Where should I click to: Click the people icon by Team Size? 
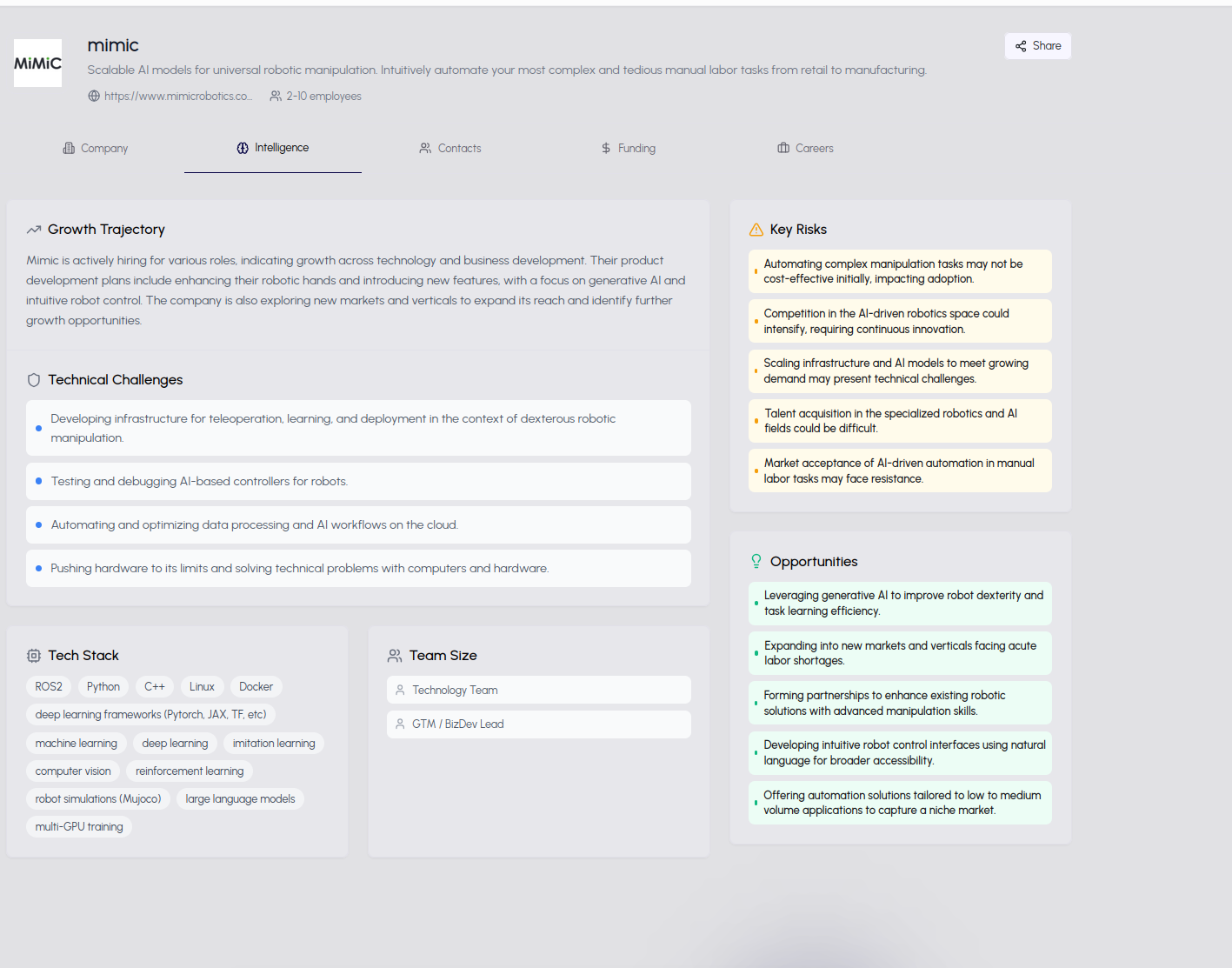tap(395, 656)
